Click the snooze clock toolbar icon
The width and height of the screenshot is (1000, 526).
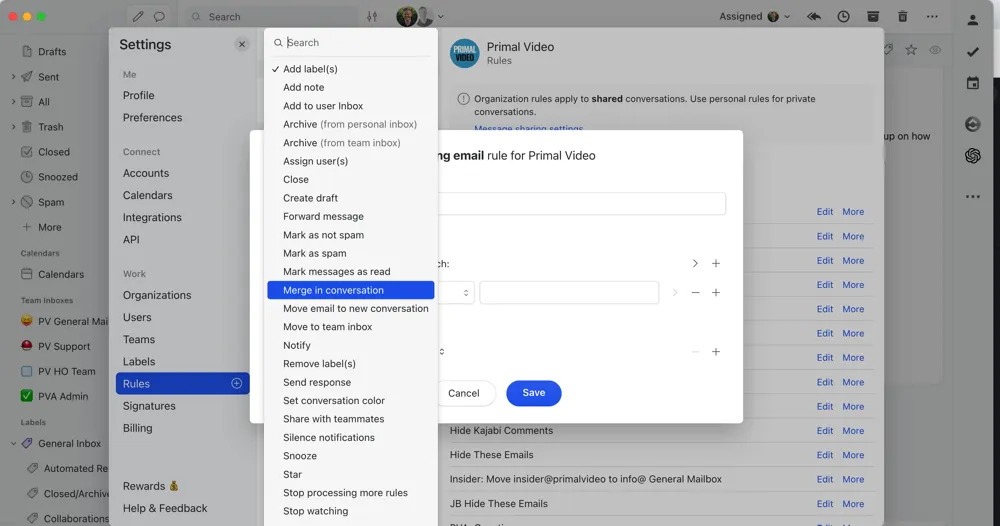click(x=844, y=17)
